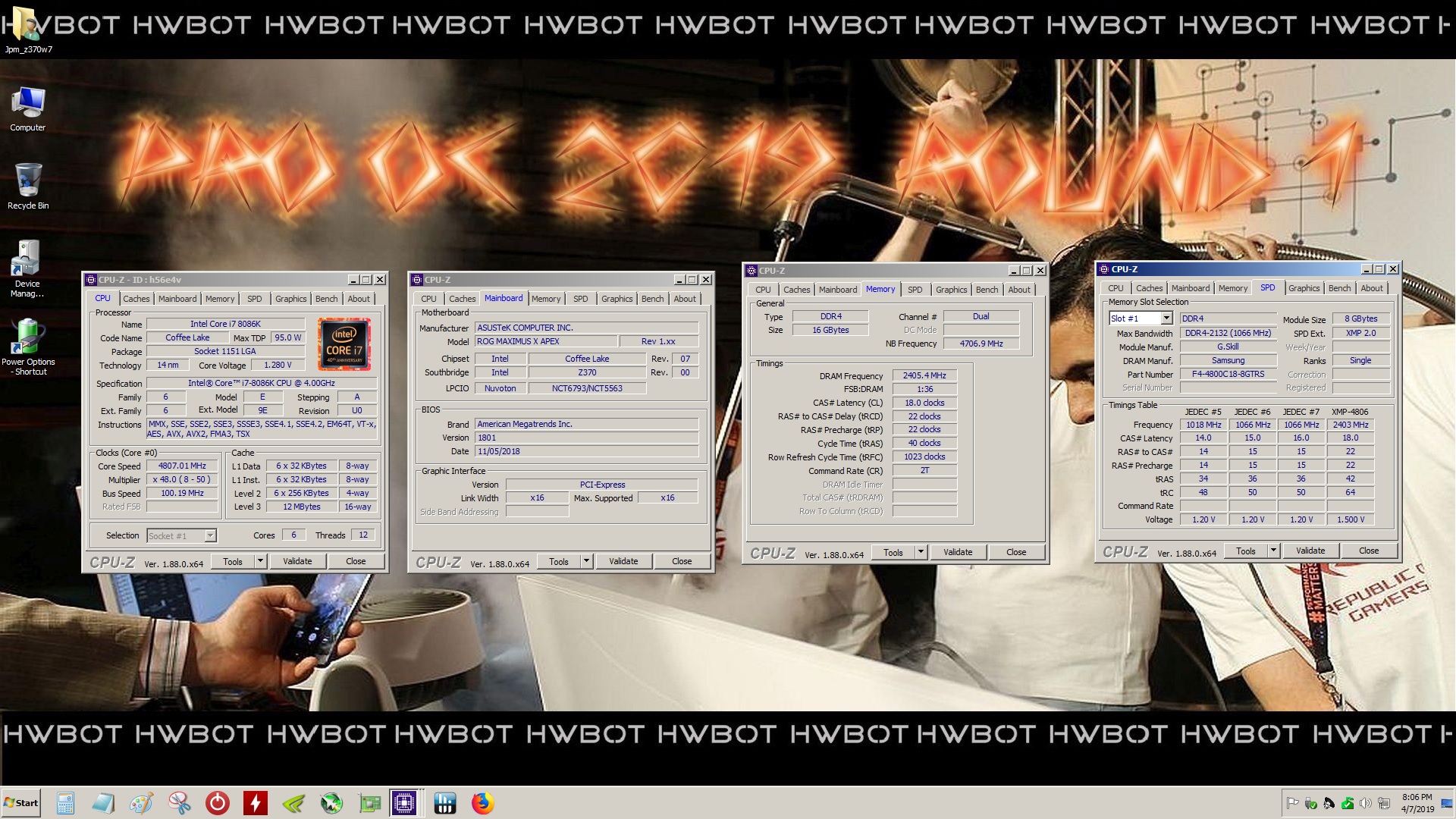
Task: Select CPU tab in Memory CPU-Z window
Action: pos(763,290)
